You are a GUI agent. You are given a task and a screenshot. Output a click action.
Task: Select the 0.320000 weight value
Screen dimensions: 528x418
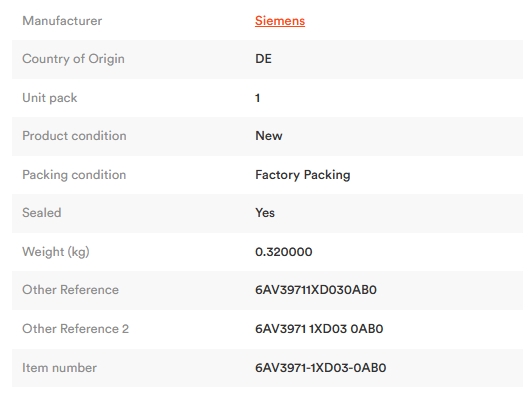284,252
